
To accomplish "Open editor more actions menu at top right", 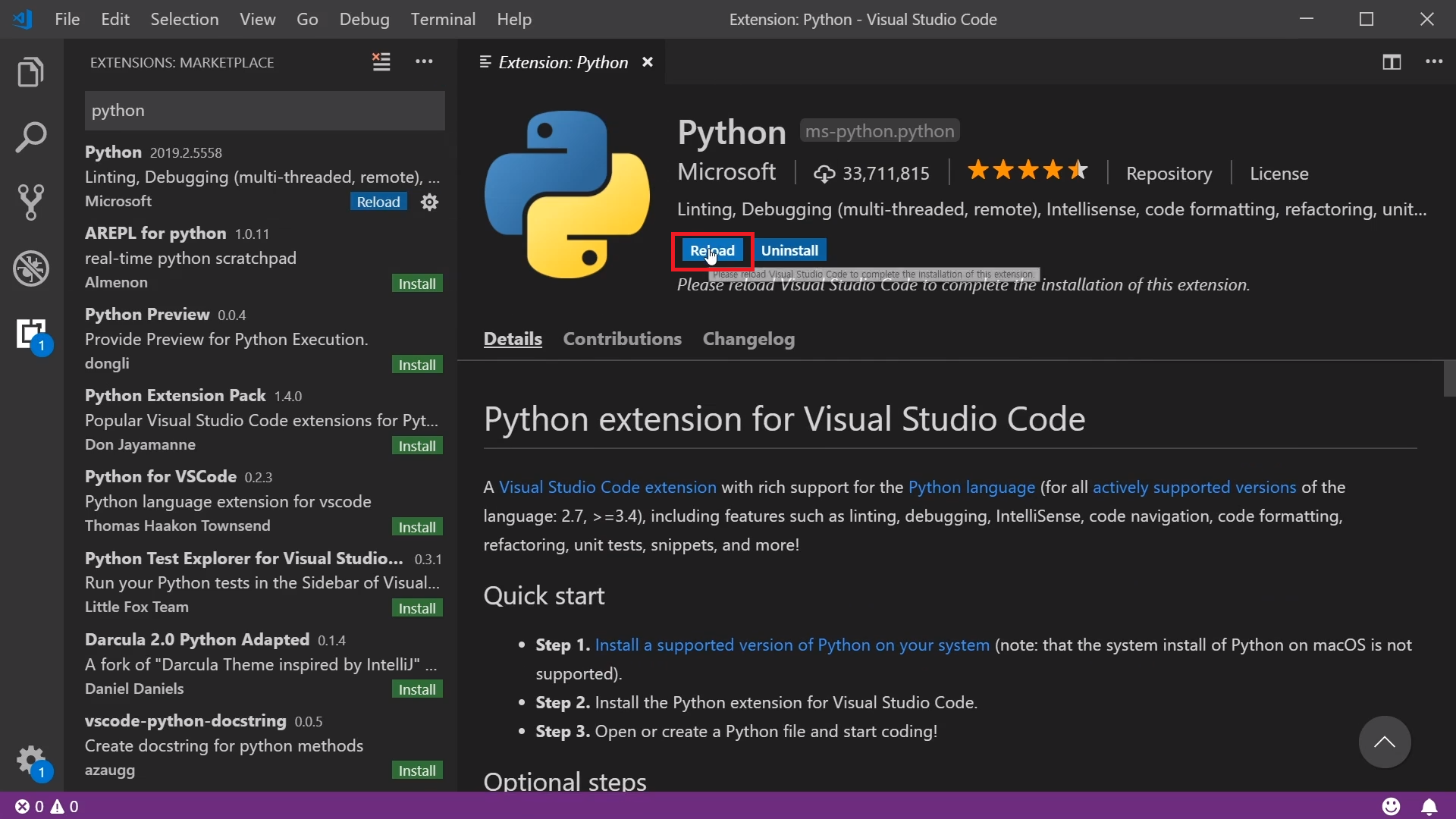I will 1434,62.
